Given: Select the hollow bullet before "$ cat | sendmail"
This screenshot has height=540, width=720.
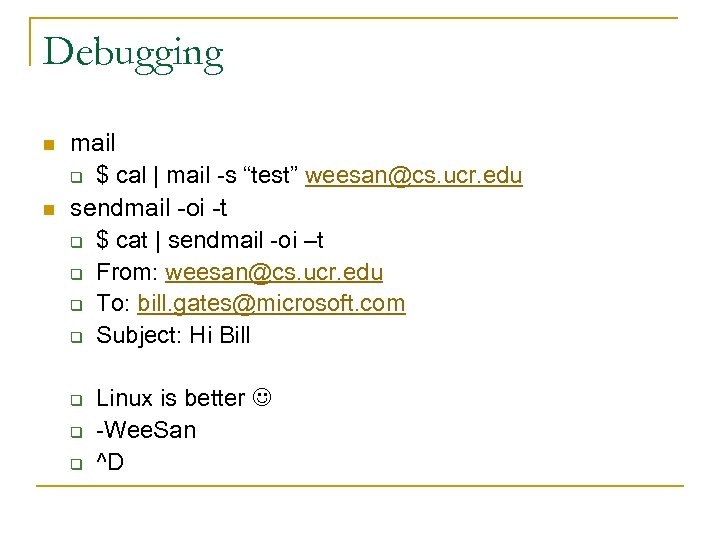Looking at the screenshot, I should click(x=75, y=243).
